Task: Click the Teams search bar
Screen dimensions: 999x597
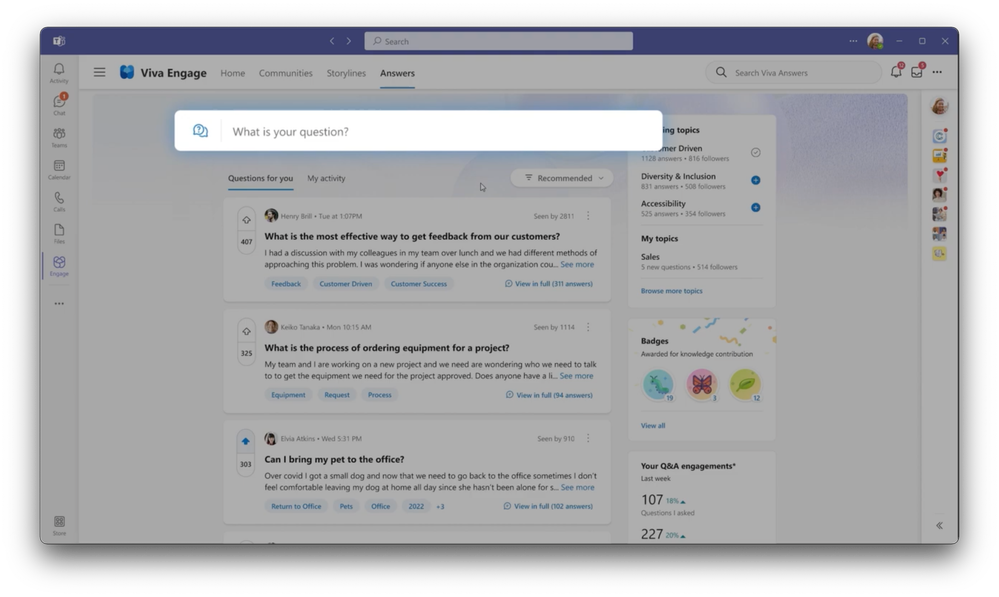Action: point(499,41)
